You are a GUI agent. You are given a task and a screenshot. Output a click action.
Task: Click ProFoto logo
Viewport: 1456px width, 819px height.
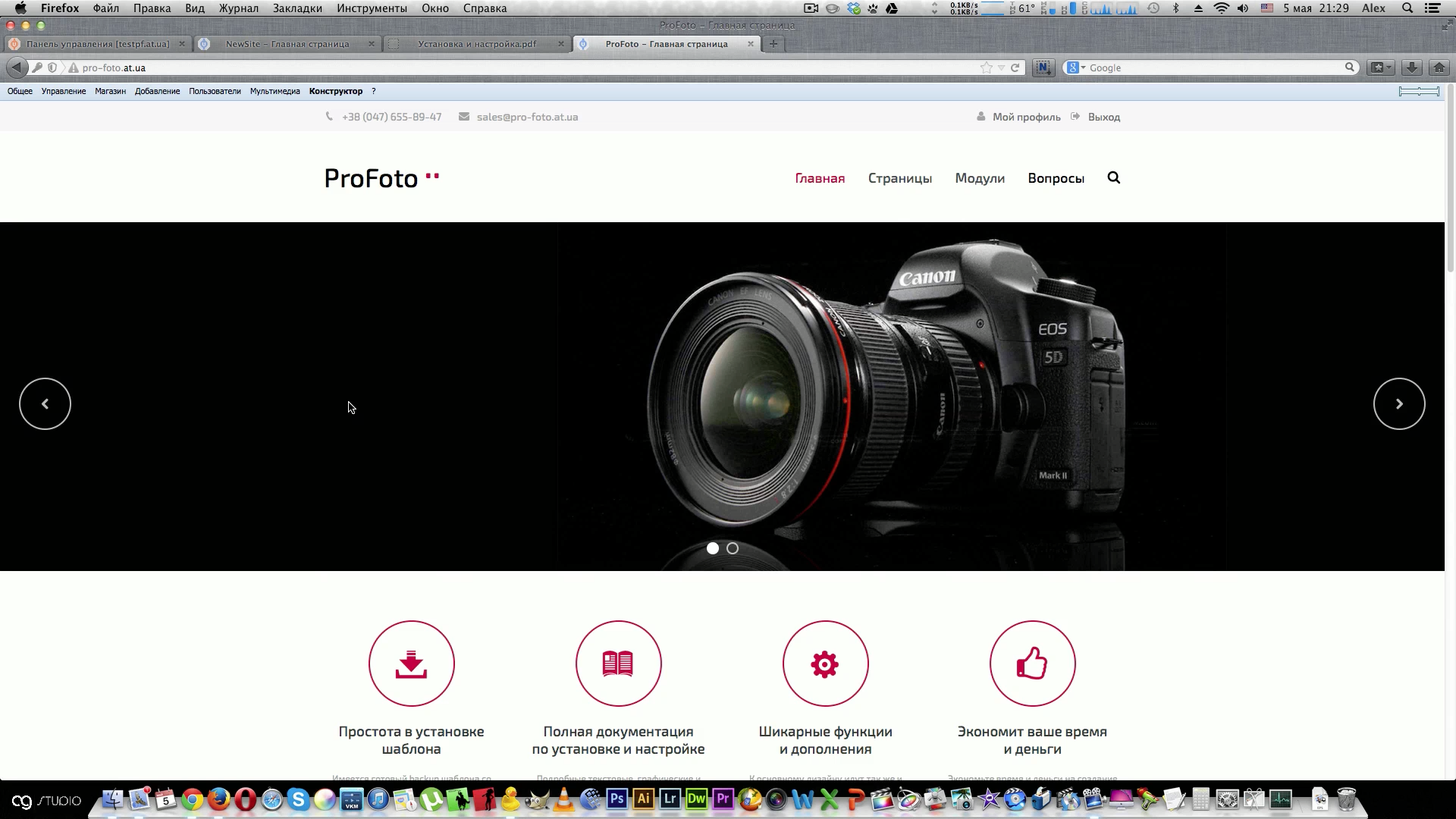pyautogui.click(x=381, y=178)
